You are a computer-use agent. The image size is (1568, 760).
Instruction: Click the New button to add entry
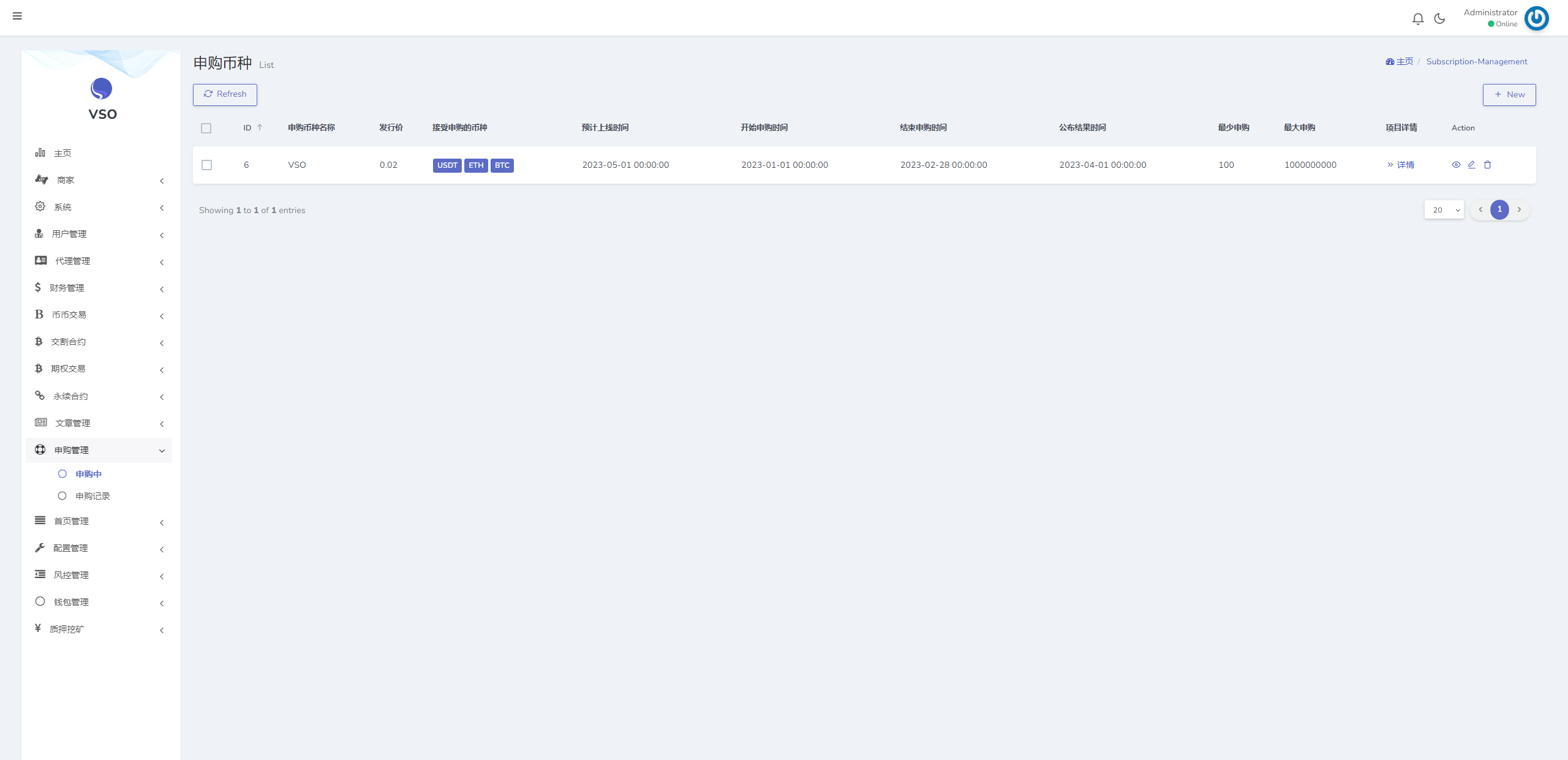[1510, 94]
